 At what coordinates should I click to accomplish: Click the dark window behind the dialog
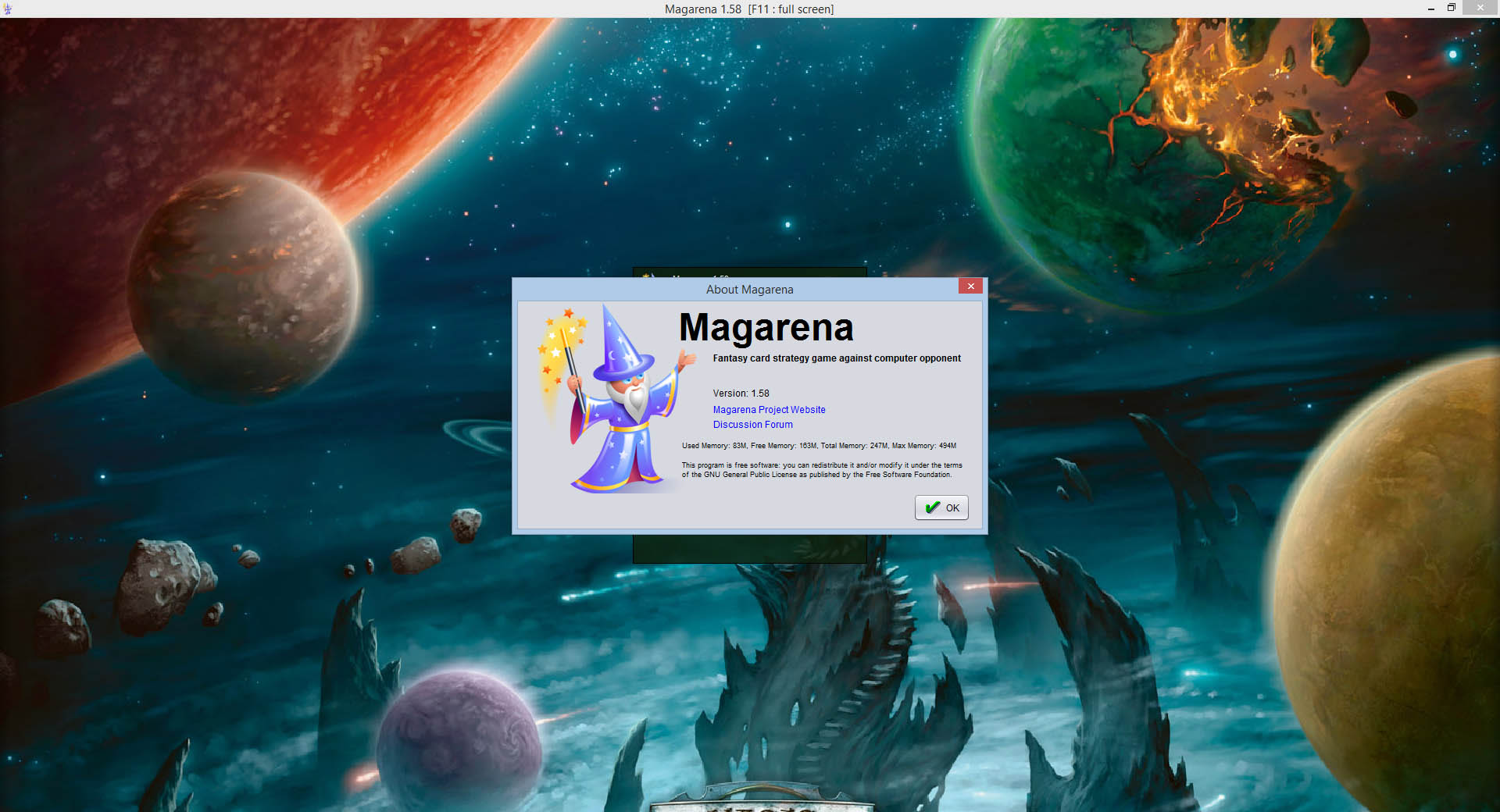748,549
